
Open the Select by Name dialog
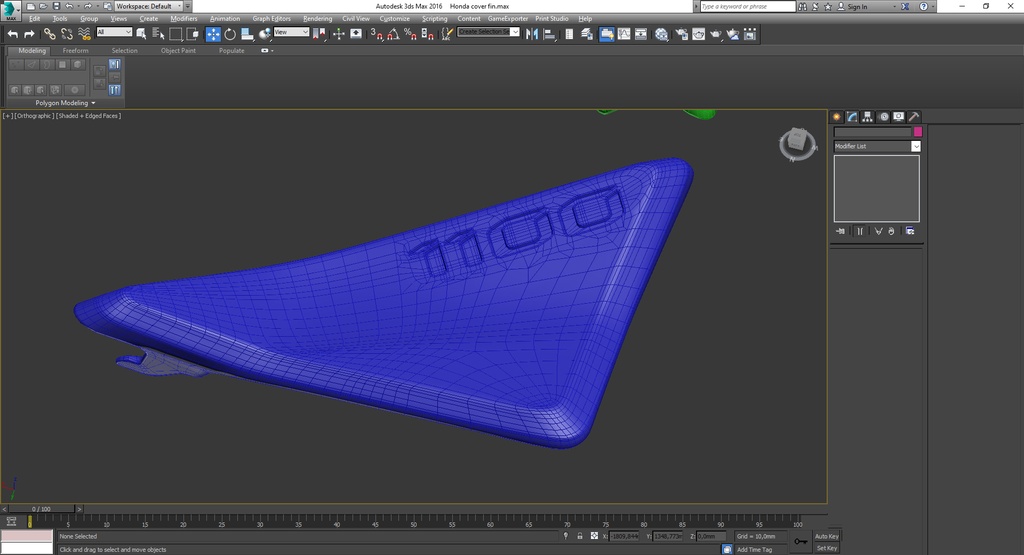click(x=158, y=34)
